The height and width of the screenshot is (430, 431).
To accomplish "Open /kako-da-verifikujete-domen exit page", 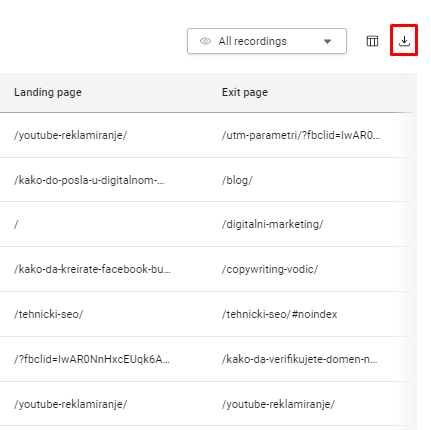I will point(300,359).
